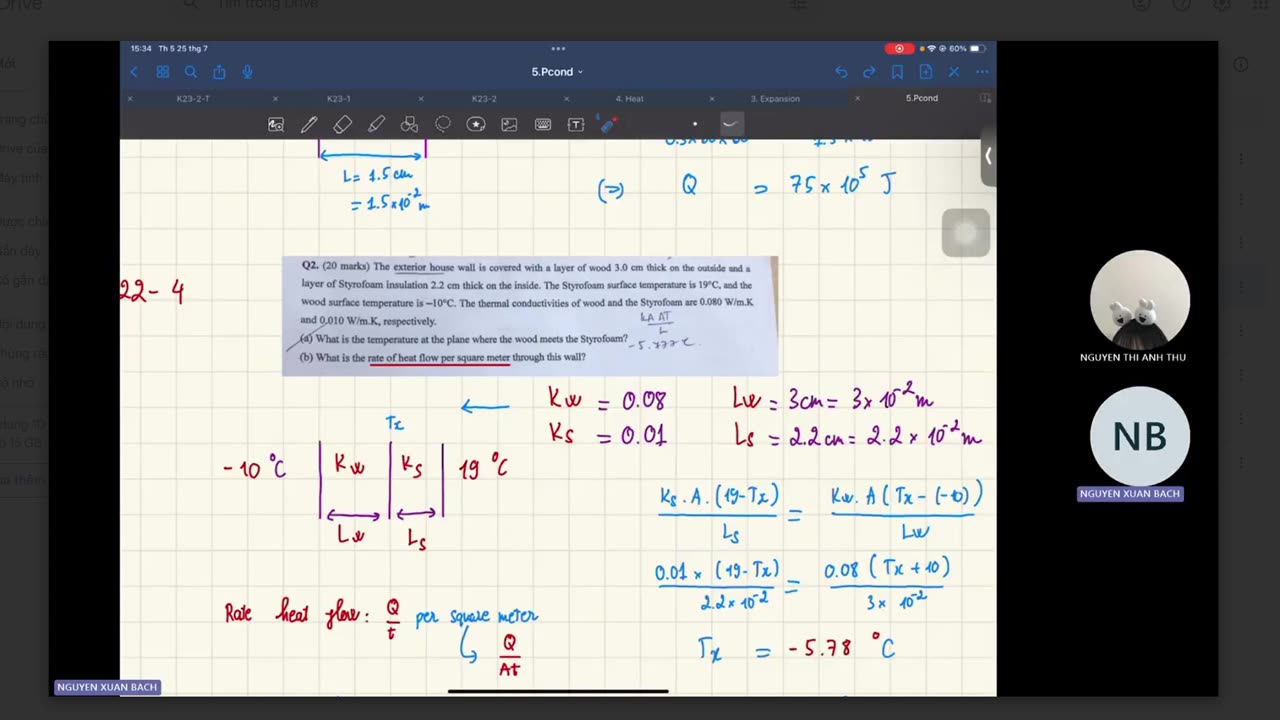Click the 'L = 1.5 cm' blue annotation
The height and width of the screenshot is (720, 1280).
(377, 175)
